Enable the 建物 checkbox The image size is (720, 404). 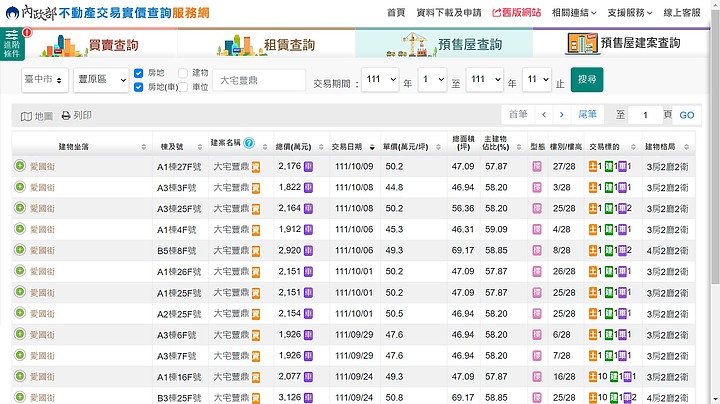[x=183, y=73]
